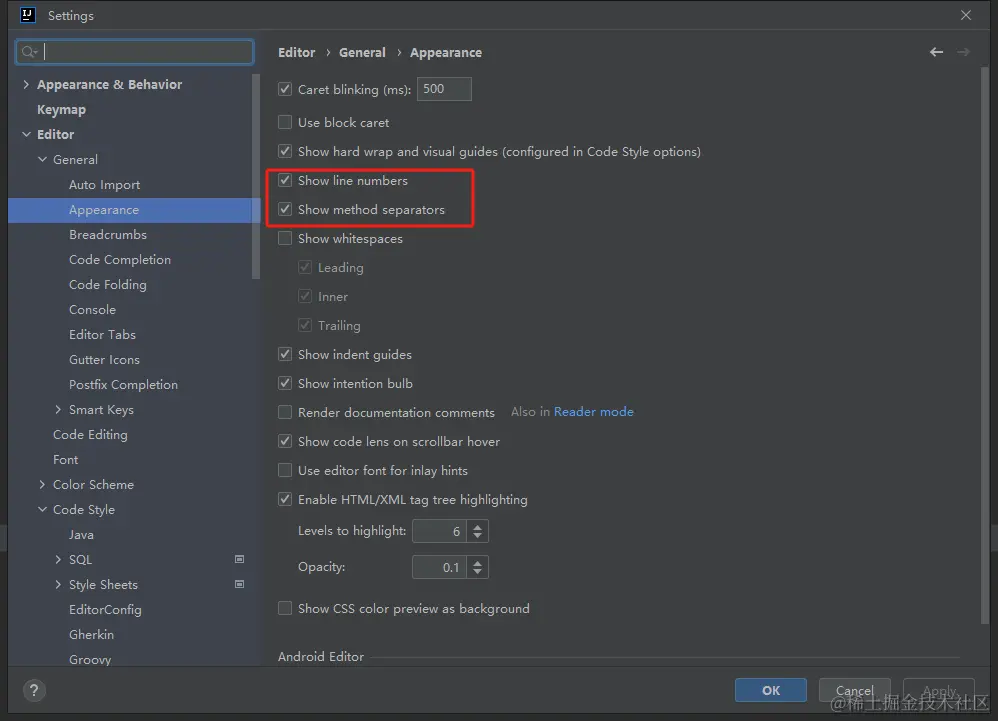
Task: Click the Opacity value field
Action: [x=439, y=567]
